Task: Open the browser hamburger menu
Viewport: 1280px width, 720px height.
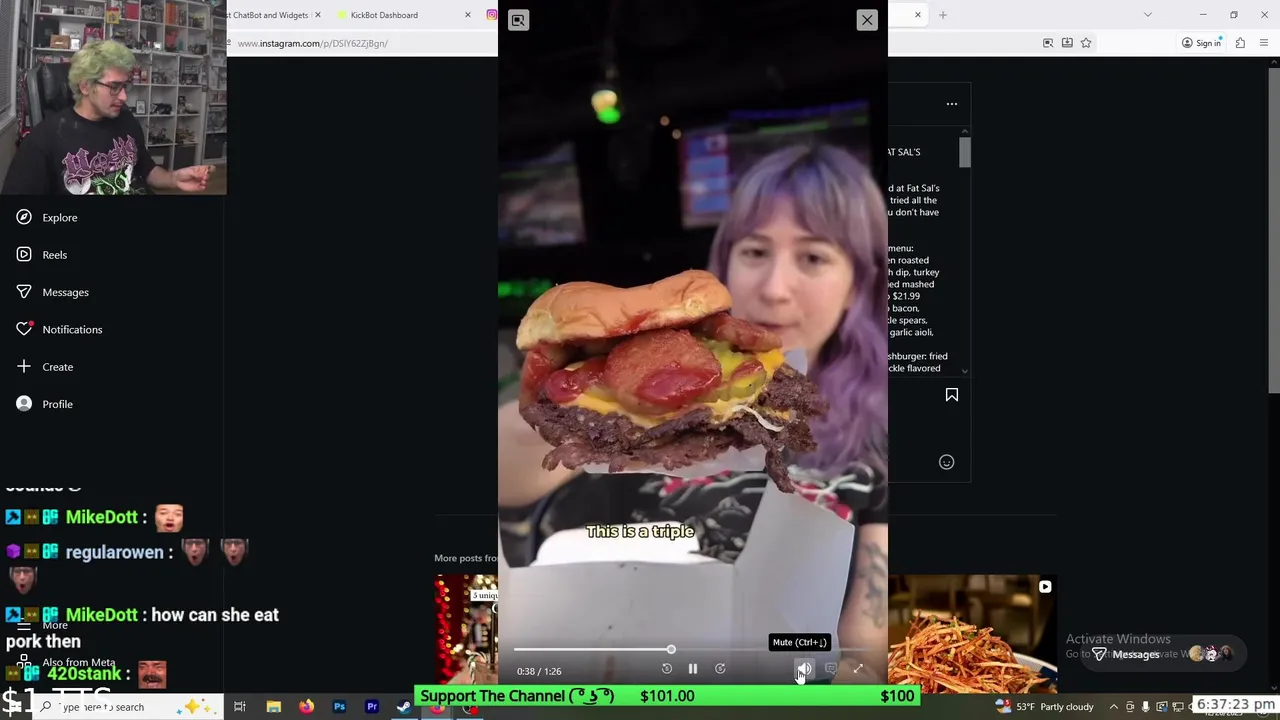Action: pos(1265,43)
